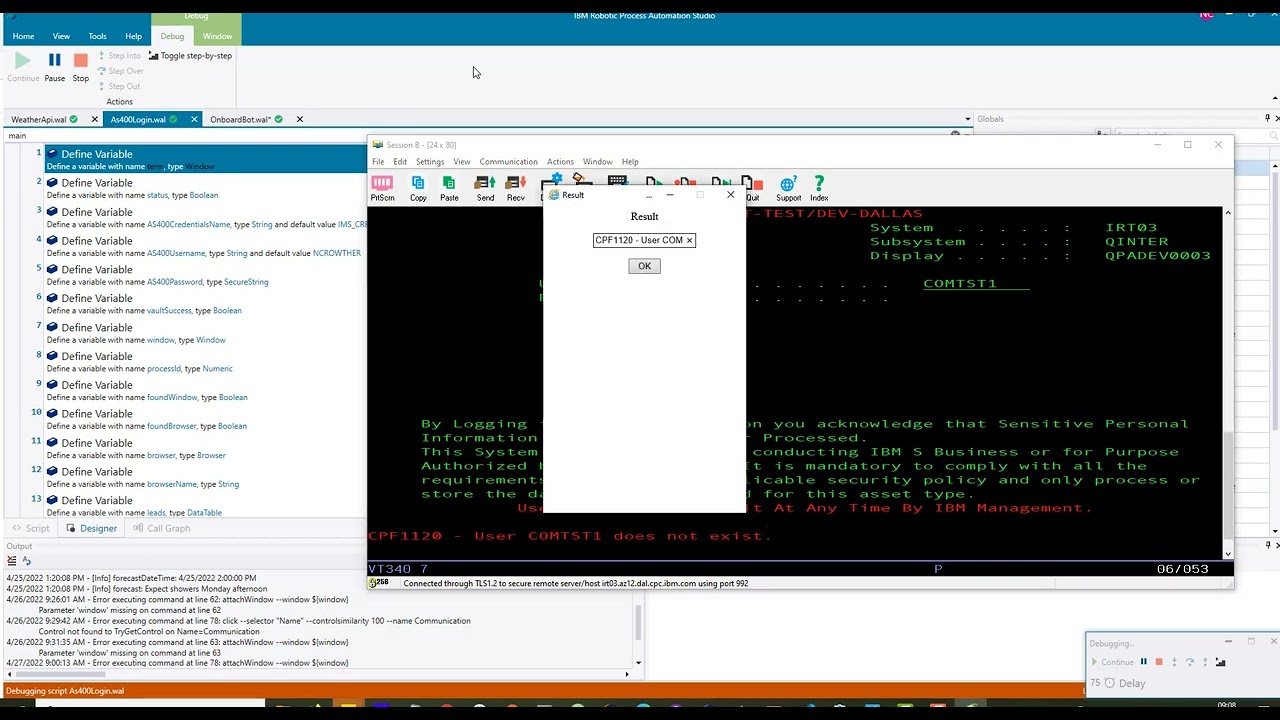
Task: Open the Help ribbon tab in Studio
Action: tap(133, 36)
